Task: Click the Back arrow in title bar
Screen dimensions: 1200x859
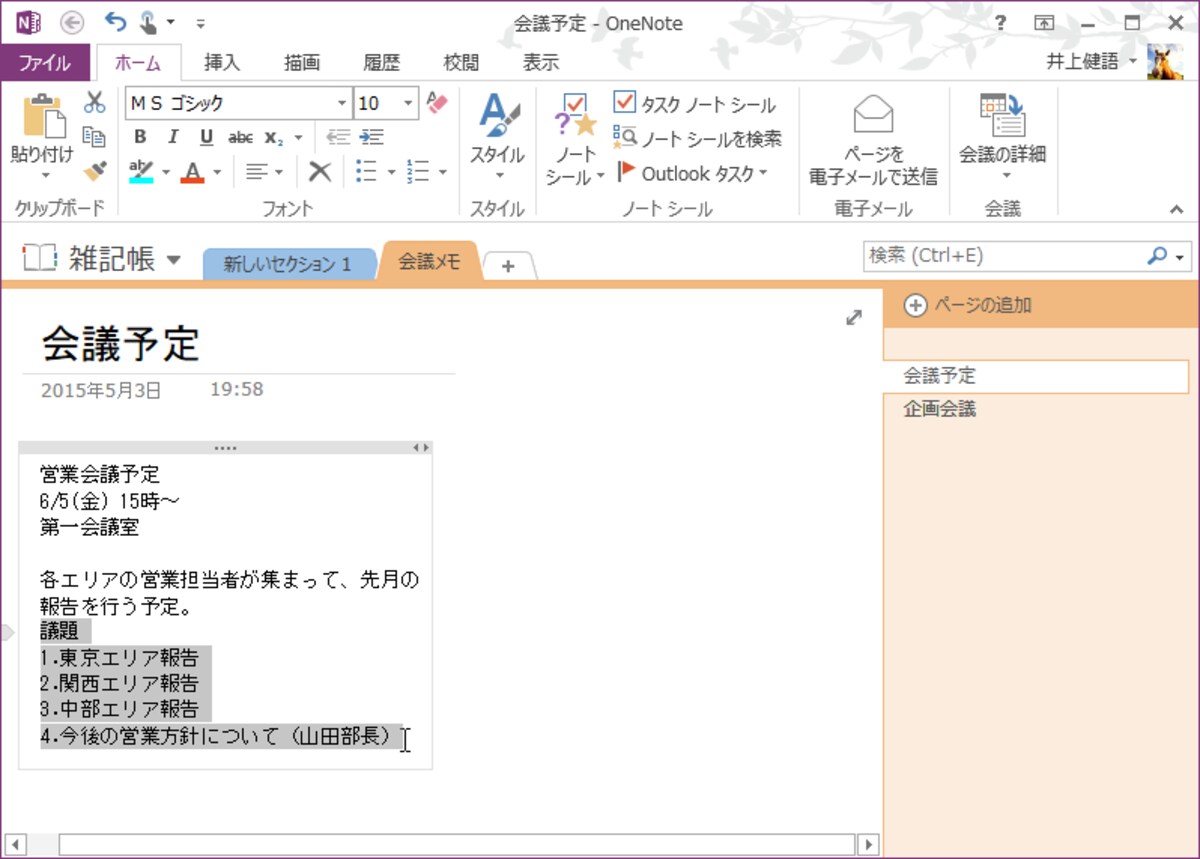Action: [72, 22]
